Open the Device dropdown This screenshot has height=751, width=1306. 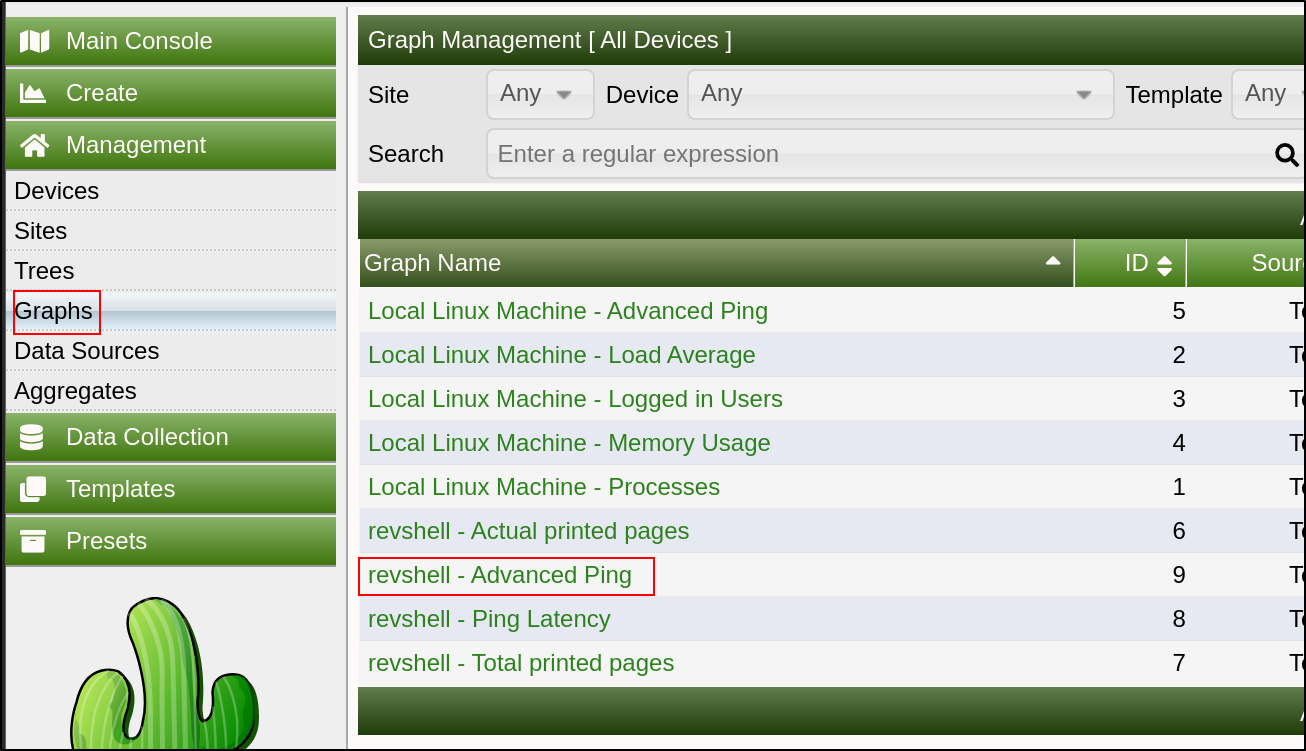(x=901, y=94)
